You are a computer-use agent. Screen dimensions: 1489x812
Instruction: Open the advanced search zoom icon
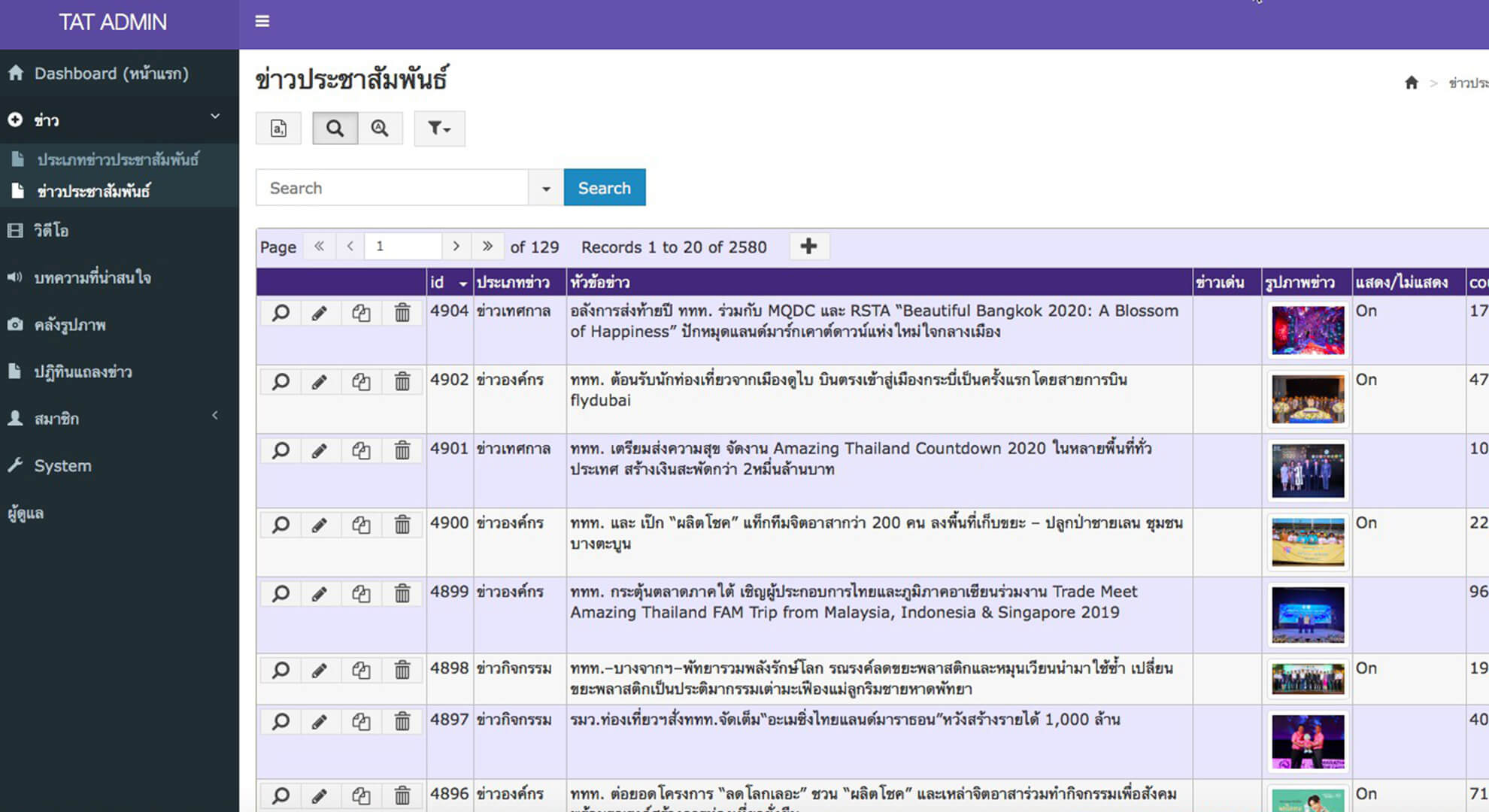[x=380, y=129]
